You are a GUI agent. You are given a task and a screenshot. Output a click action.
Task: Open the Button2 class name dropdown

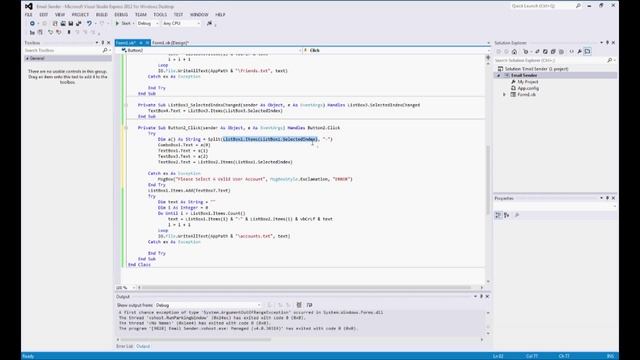point(211,50)
